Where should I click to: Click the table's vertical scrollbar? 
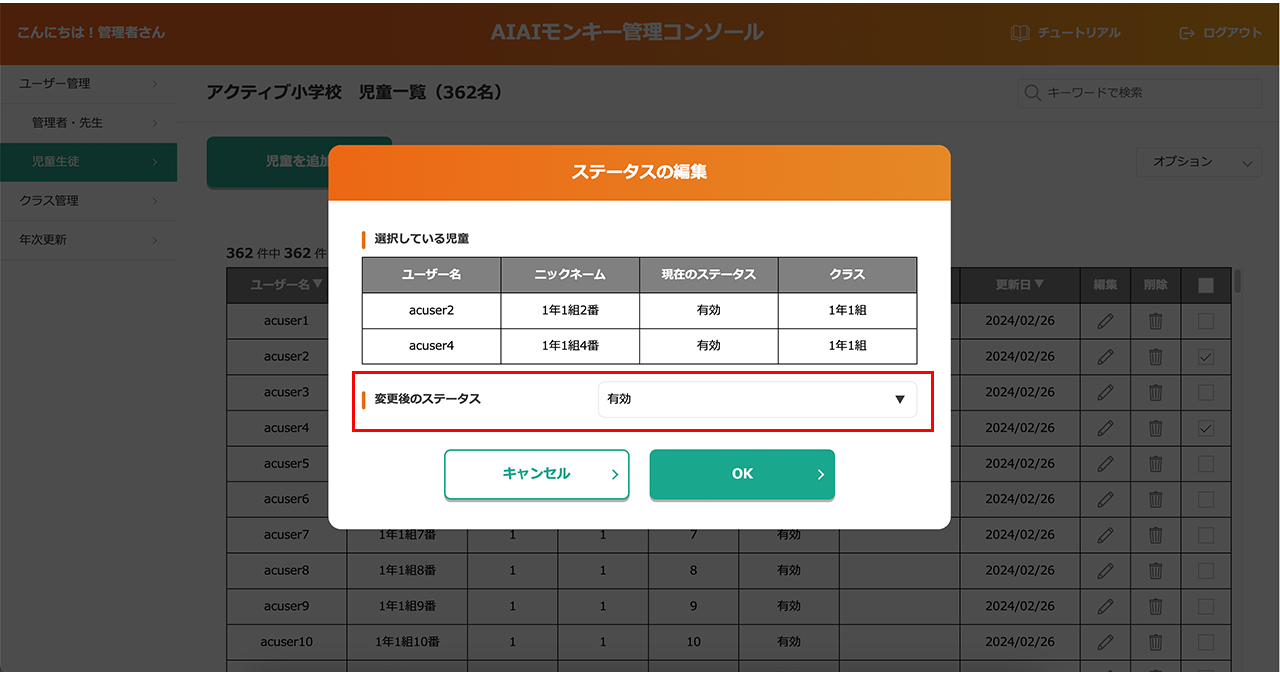[x=1238, y=282]
